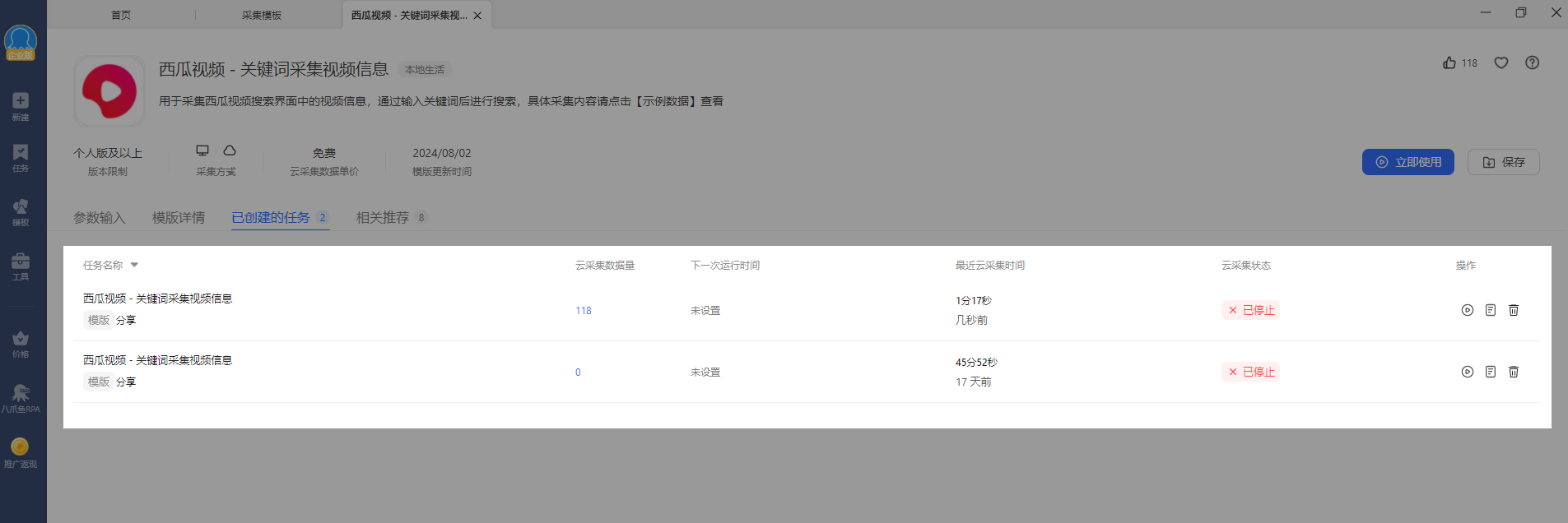Open the 模版详情 tab
This screenshot has width=1568, height=523.
click(x=179, y=217)
